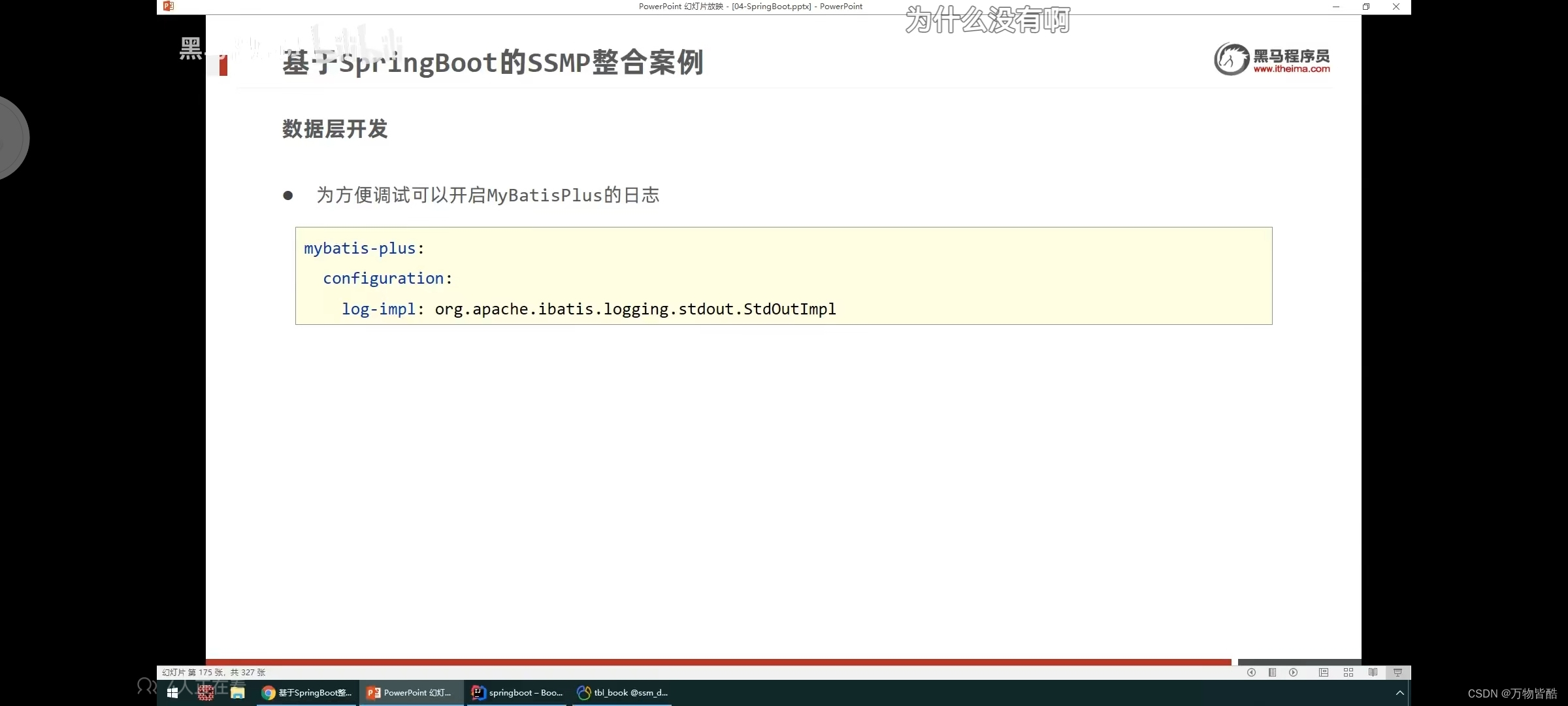Click the 'mybatis-plus:' code line
This screenshot has height=706, width=1568.
point(364,248)
